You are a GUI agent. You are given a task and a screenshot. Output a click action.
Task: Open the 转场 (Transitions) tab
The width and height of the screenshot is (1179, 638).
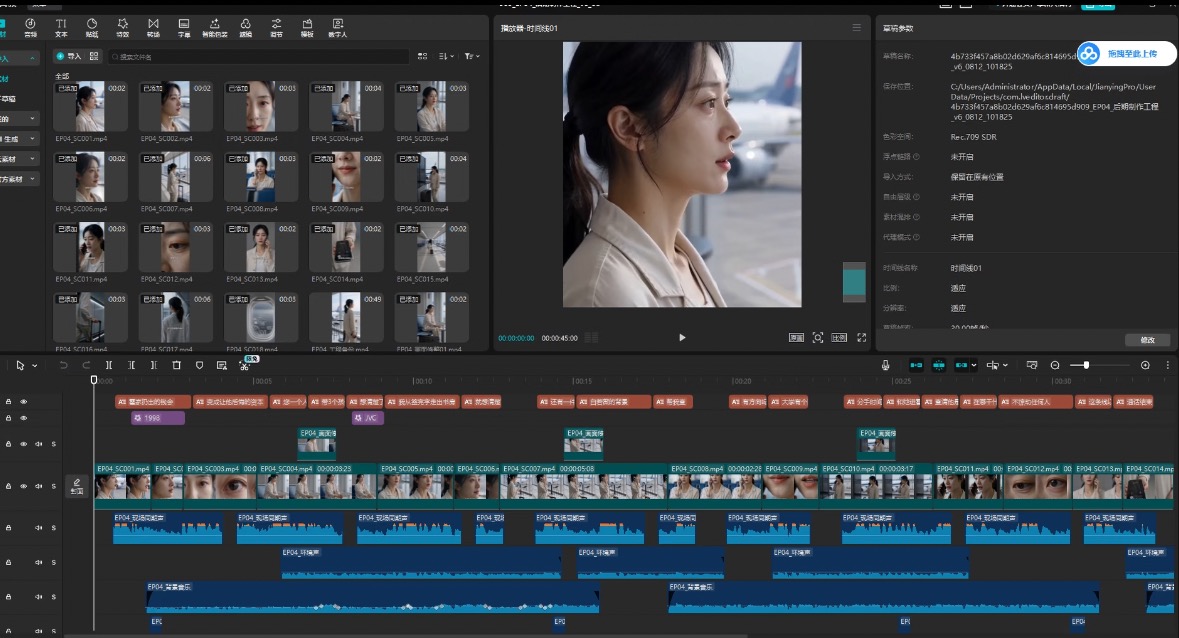click(153, 28)
